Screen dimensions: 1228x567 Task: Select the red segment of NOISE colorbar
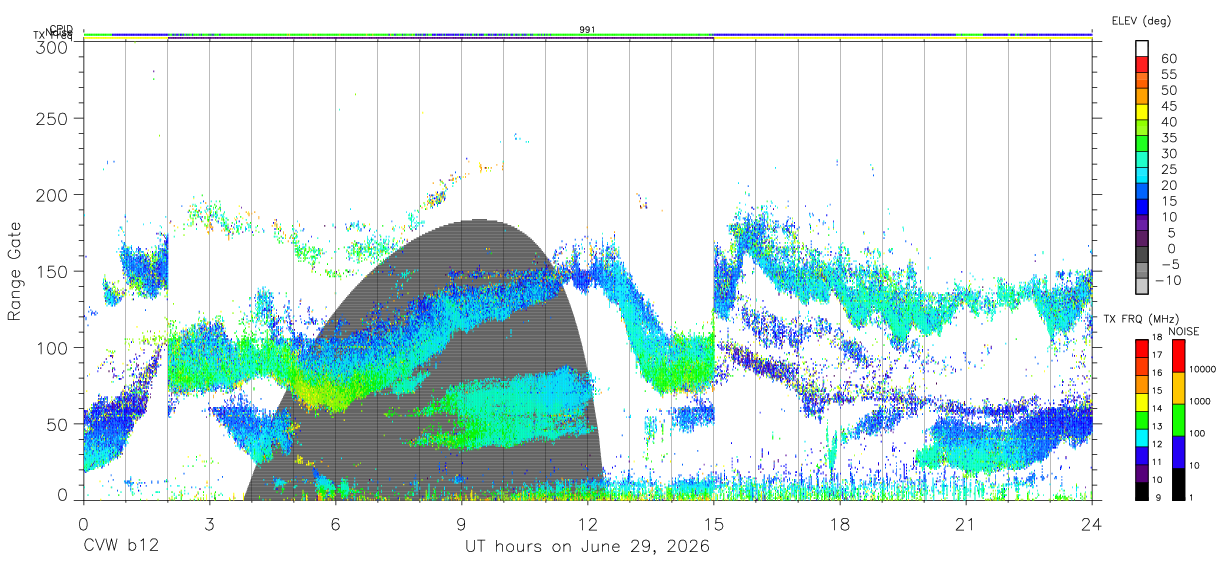(x=1178, y=355)
